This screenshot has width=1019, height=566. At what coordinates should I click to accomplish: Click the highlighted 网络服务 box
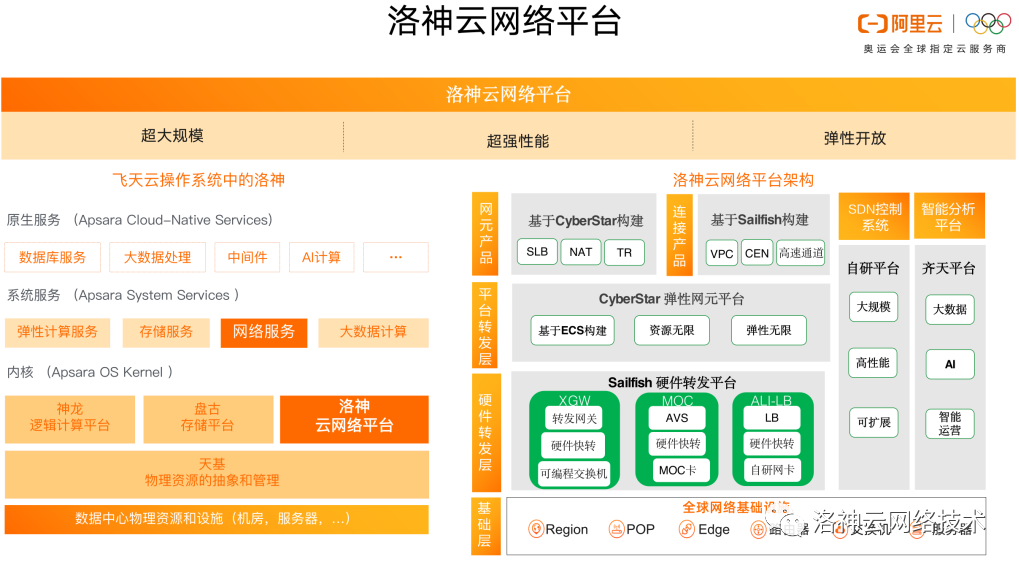pyautogui.click(x=264, y=332)
